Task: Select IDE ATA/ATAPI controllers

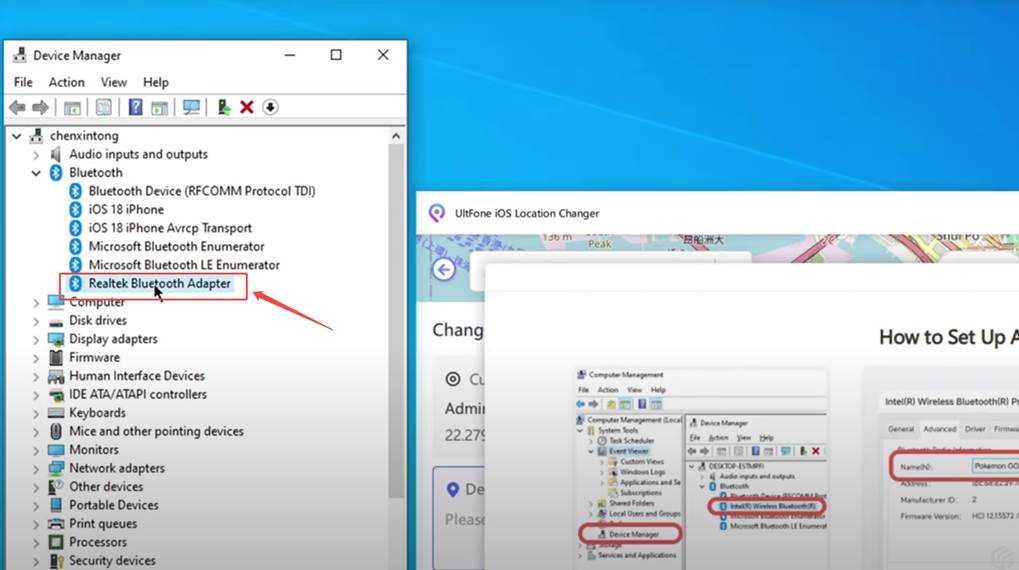Action: (x=138, y=395)
